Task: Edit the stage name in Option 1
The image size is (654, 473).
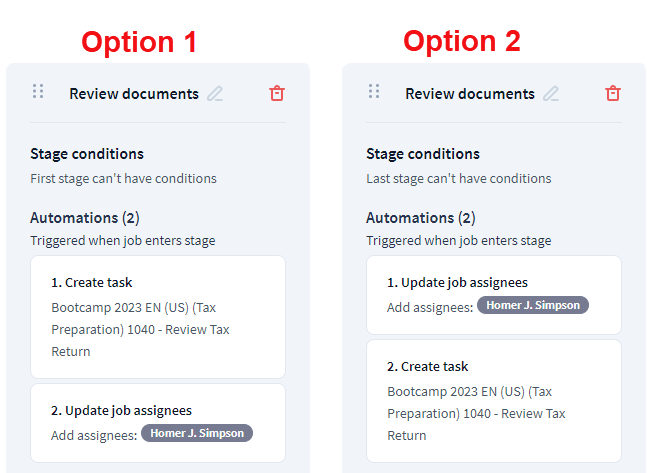Action: pos(215,94)
